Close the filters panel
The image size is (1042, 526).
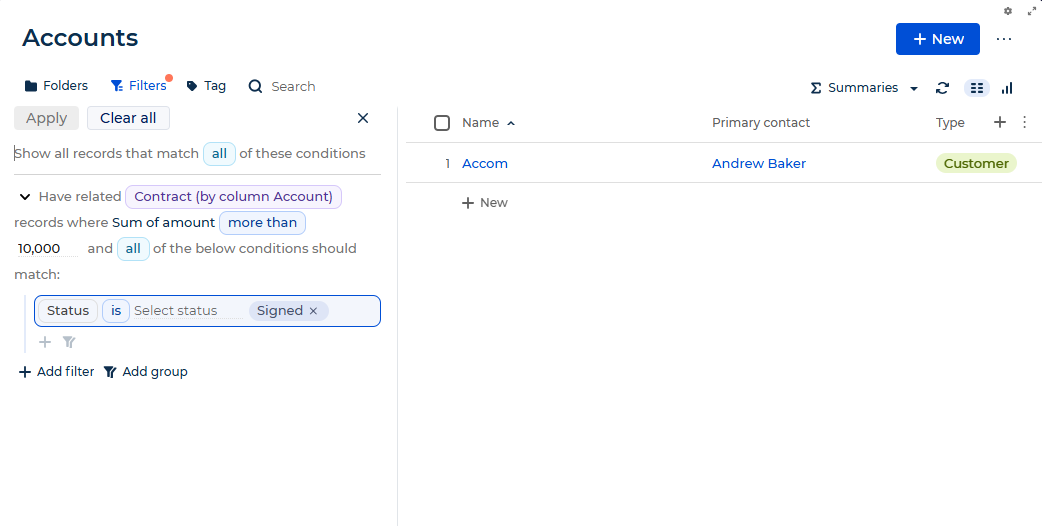click(x=363, y=118)
